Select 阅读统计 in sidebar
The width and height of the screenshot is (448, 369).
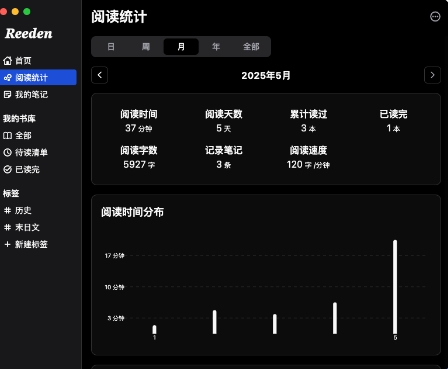(x=38, y=77)
